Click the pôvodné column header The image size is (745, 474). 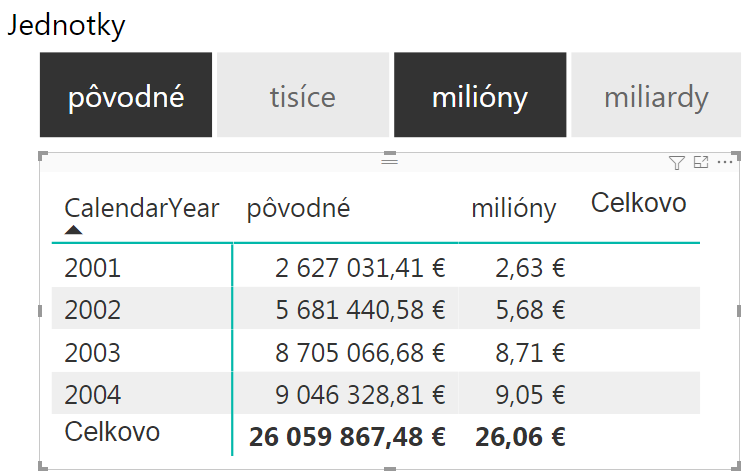(x=298, y=208)
